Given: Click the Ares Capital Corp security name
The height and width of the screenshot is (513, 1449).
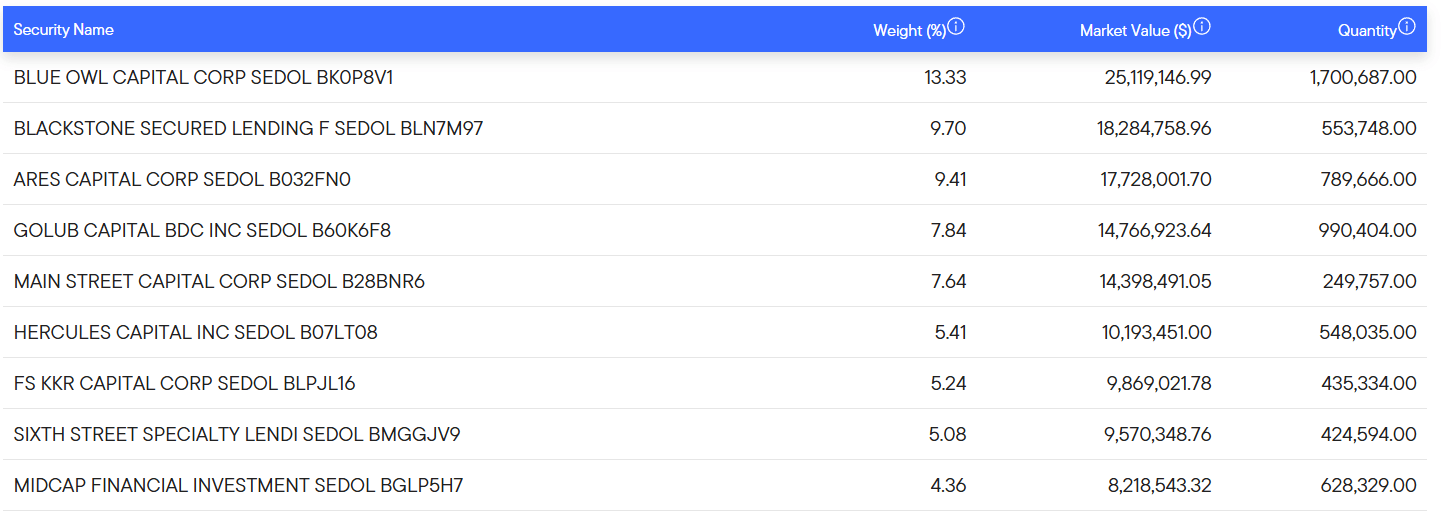Looking at the screenshot, I should 182,179.
